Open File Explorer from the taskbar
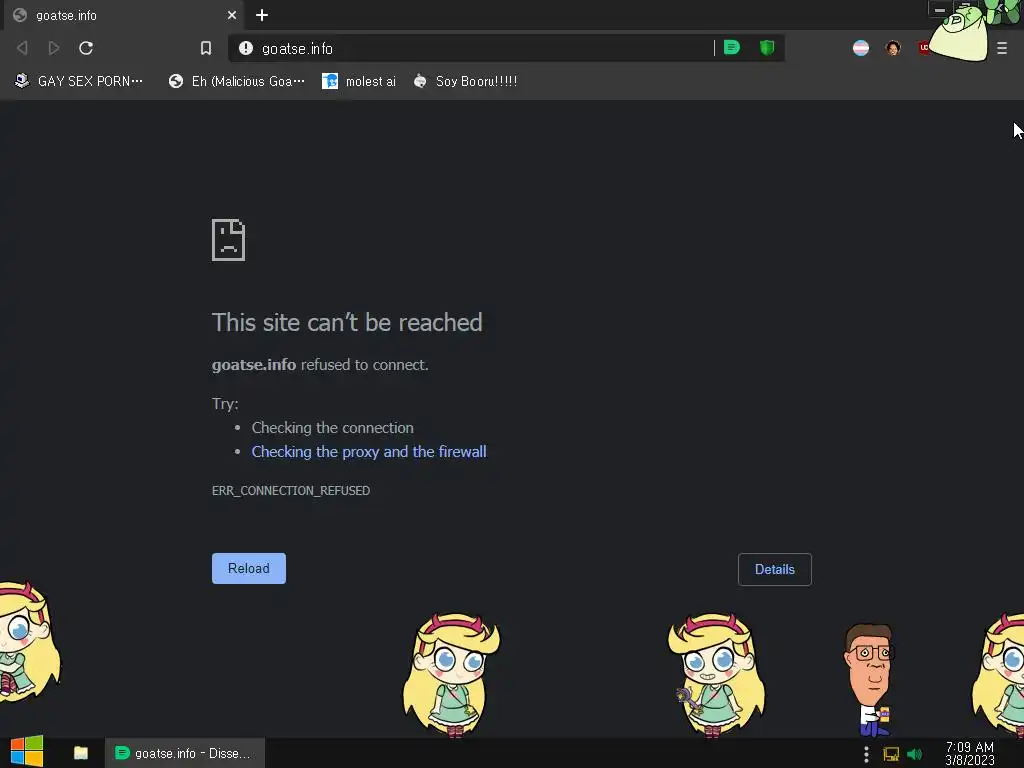 click(x=81, y=753)
